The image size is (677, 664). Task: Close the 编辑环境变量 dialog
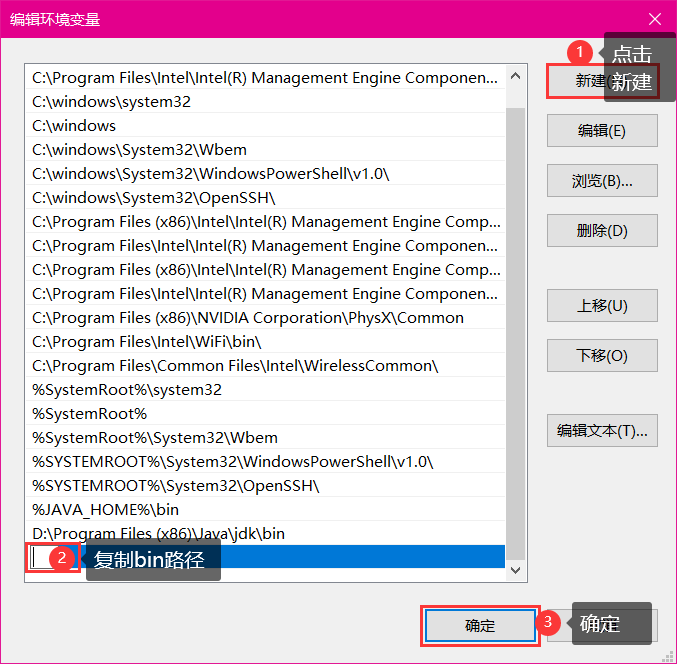pos(655,19)
